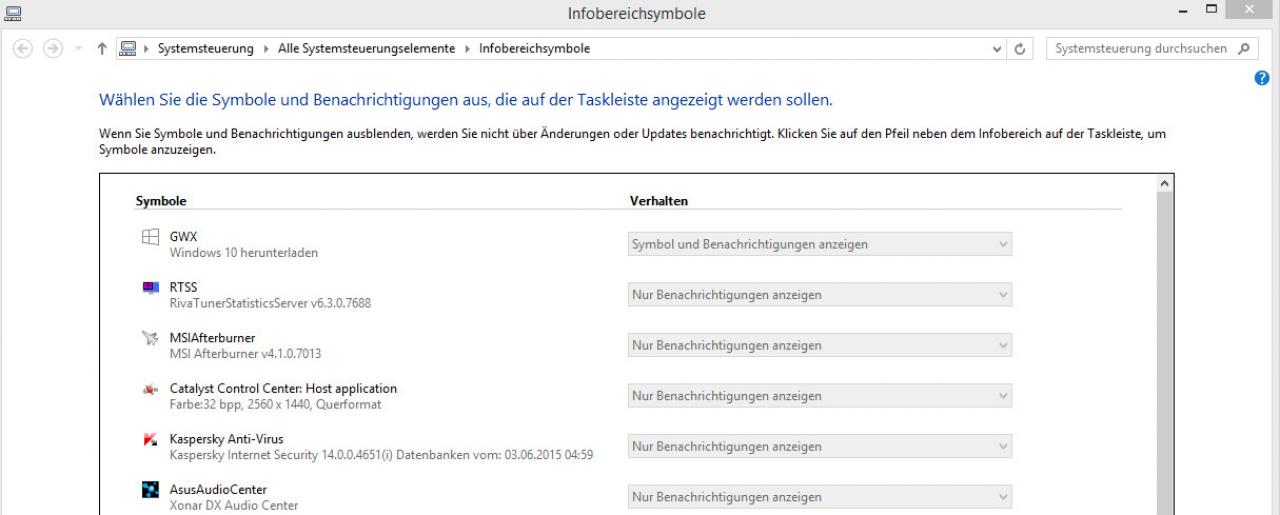Go forward with the forward arrow

[54, 48]
